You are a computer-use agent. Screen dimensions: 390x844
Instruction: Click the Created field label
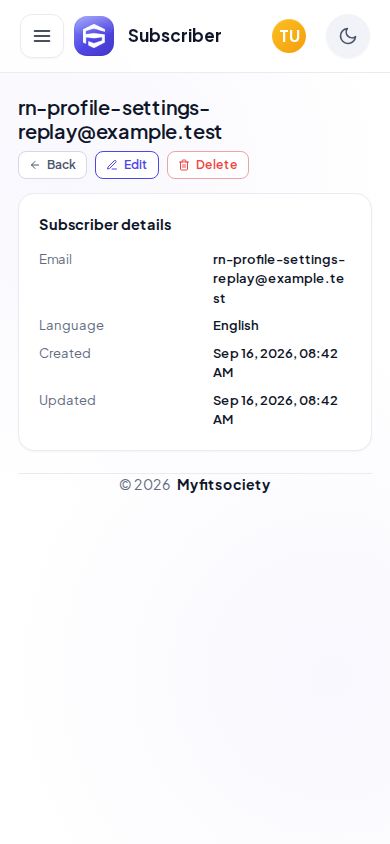65,354
